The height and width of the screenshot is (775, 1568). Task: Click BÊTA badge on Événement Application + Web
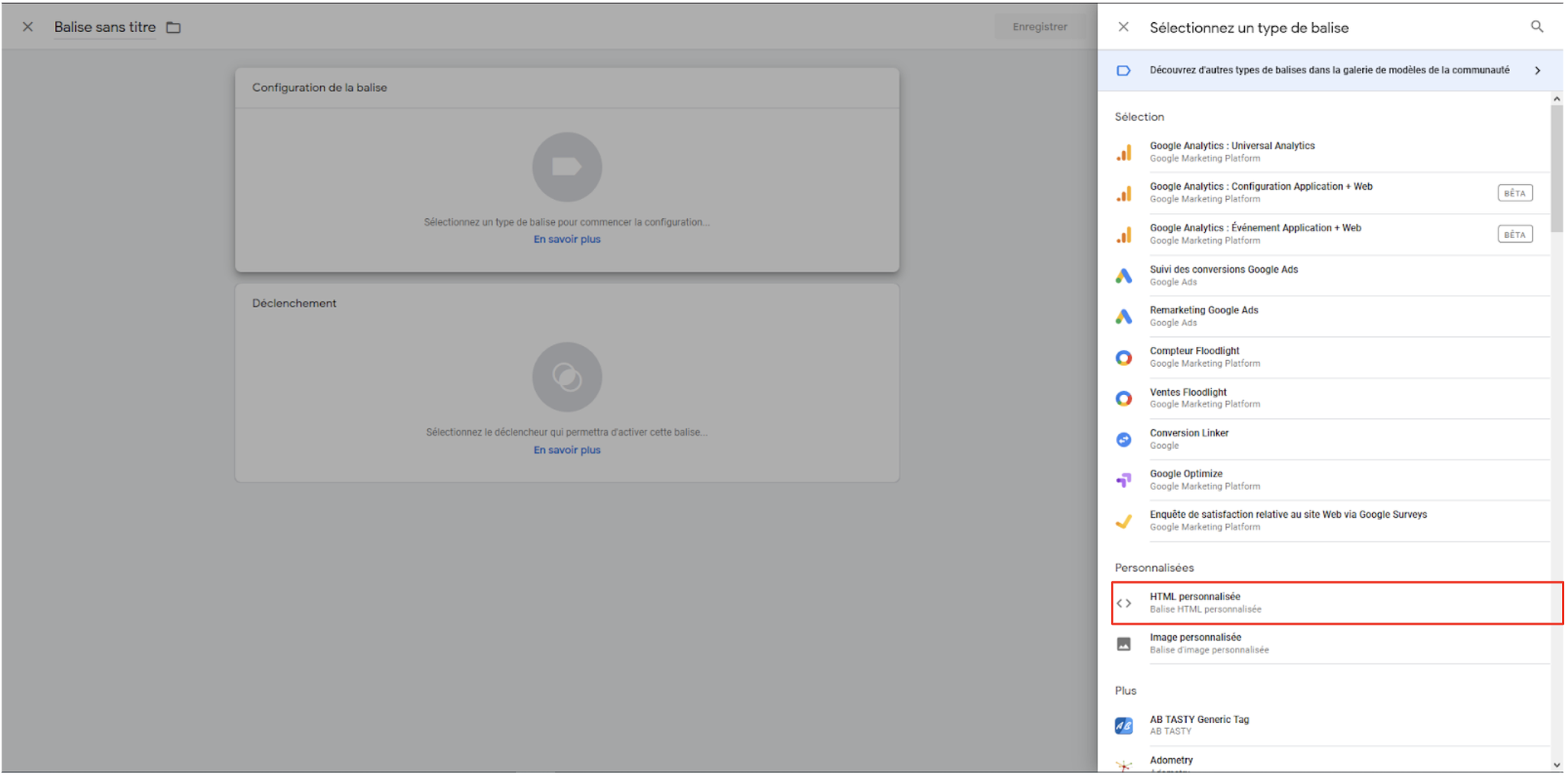(1514, 234)
